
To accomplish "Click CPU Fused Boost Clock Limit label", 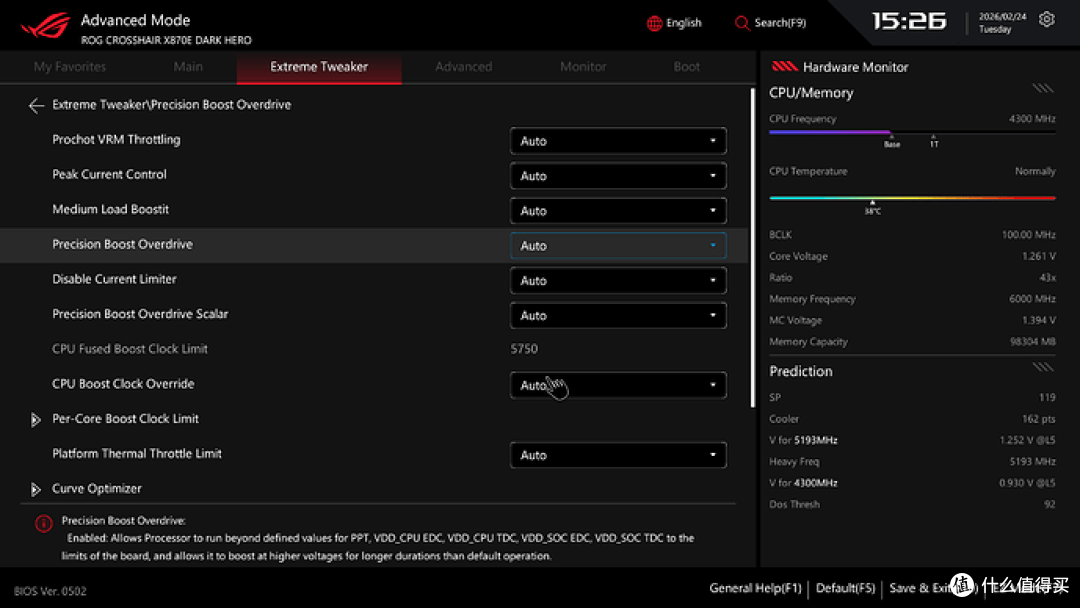I will coord(129,349).
